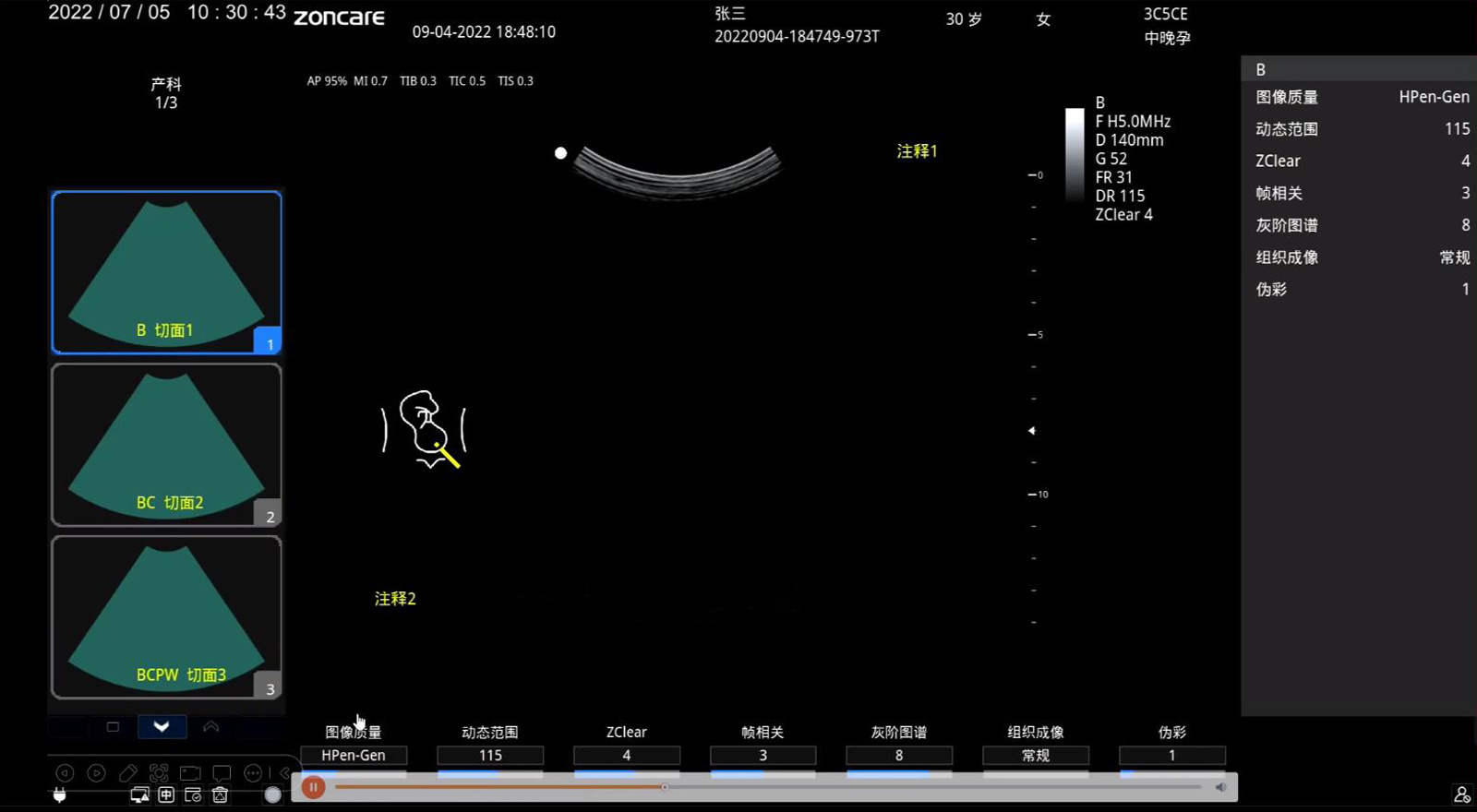
Task: Open the comment annotation bubble icon
Action: [222, 773]
